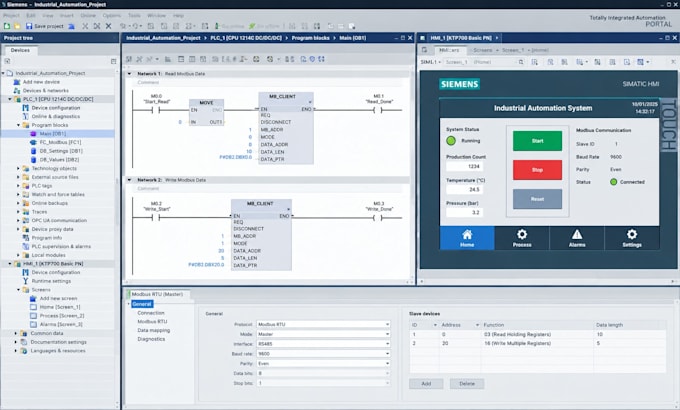This screenshot has height=410, width=680.
Task: Select Connection in the properties navigation
Action: point(151,313)
